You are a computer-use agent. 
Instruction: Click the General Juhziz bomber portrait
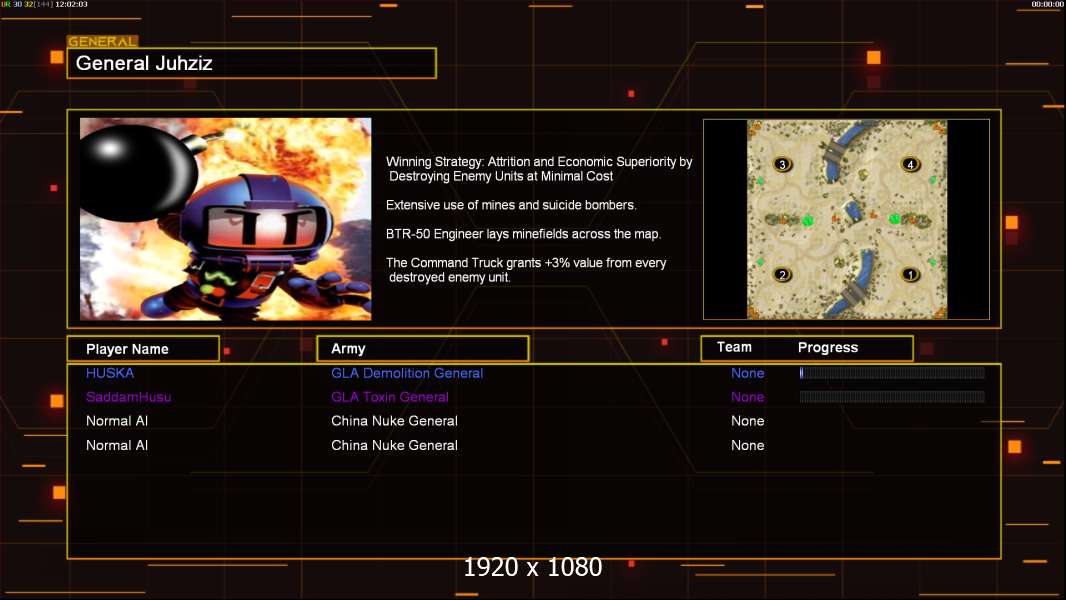(x=226, y=219)
